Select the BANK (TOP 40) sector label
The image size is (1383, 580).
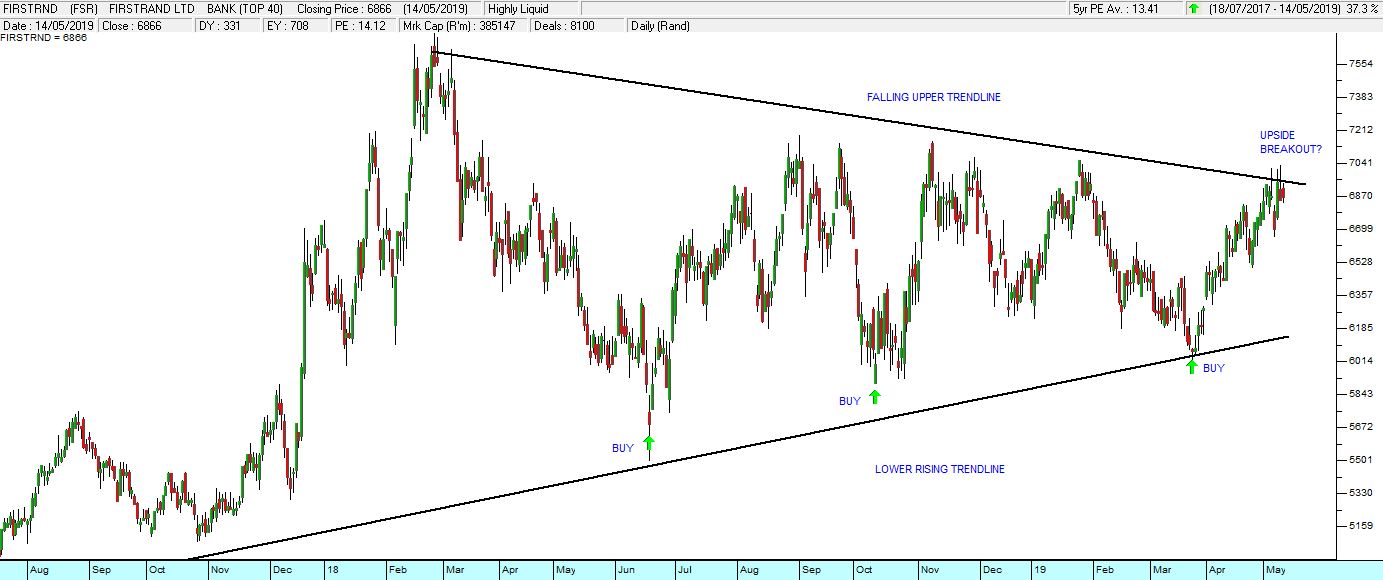[x=246, y=9]
